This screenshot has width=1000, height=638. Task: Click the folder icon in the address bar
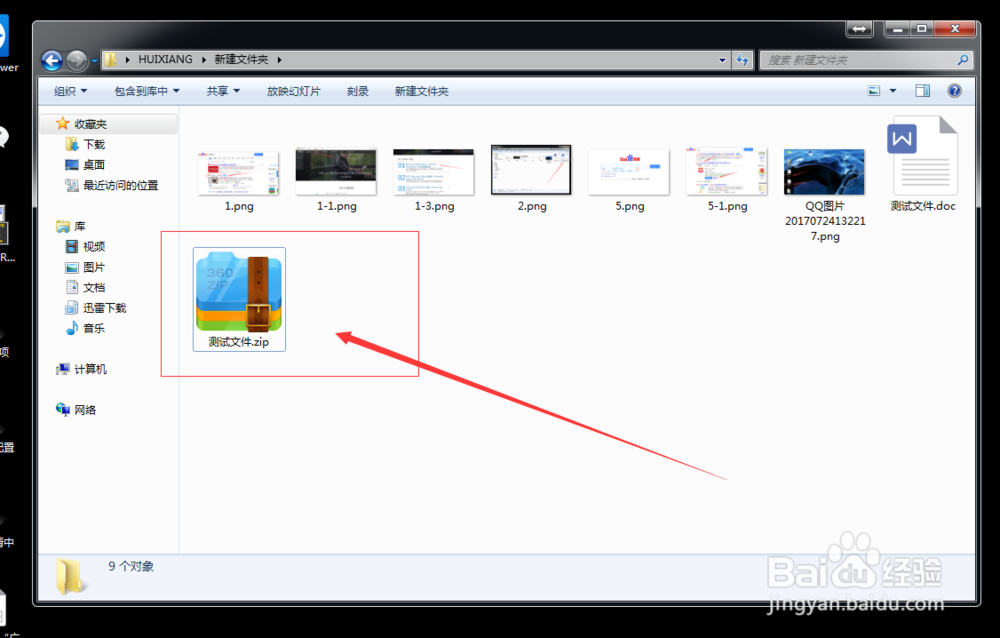click(110, 59)
